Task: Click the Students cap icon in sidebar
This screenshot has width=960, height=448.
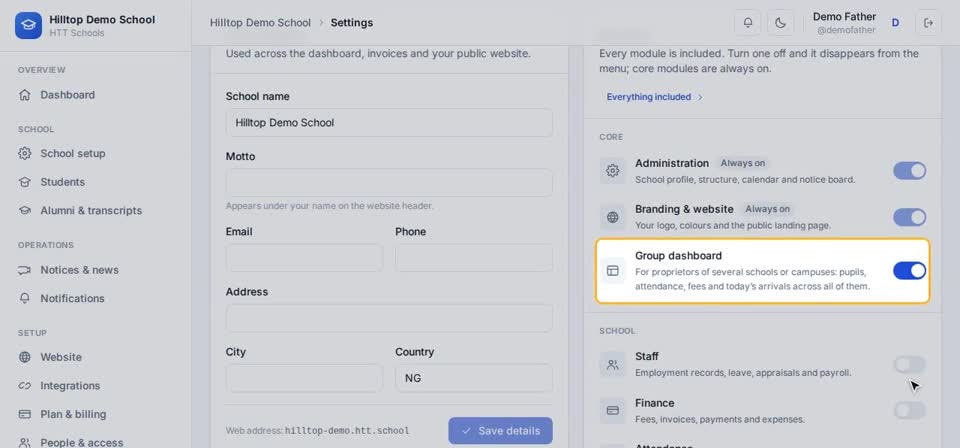Action: pyautogui.click(x=24, y=182)
